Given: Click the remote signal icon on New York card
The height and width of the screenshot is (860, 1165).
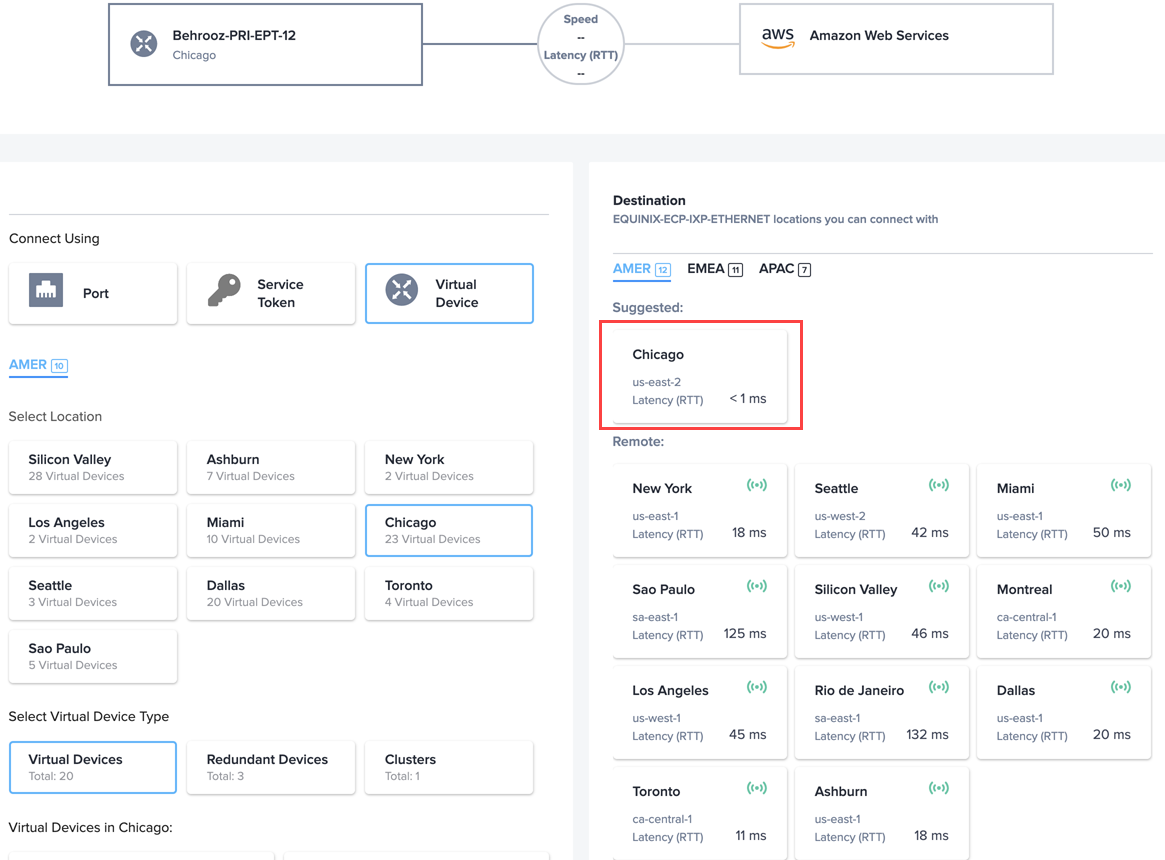Looking at the screenshot, I should click(x=756, y=485).
